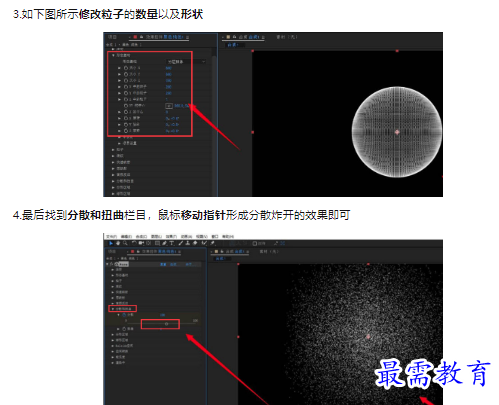
Task: Click lock icon on lower Composition panel tab
Action: point(222,251)
